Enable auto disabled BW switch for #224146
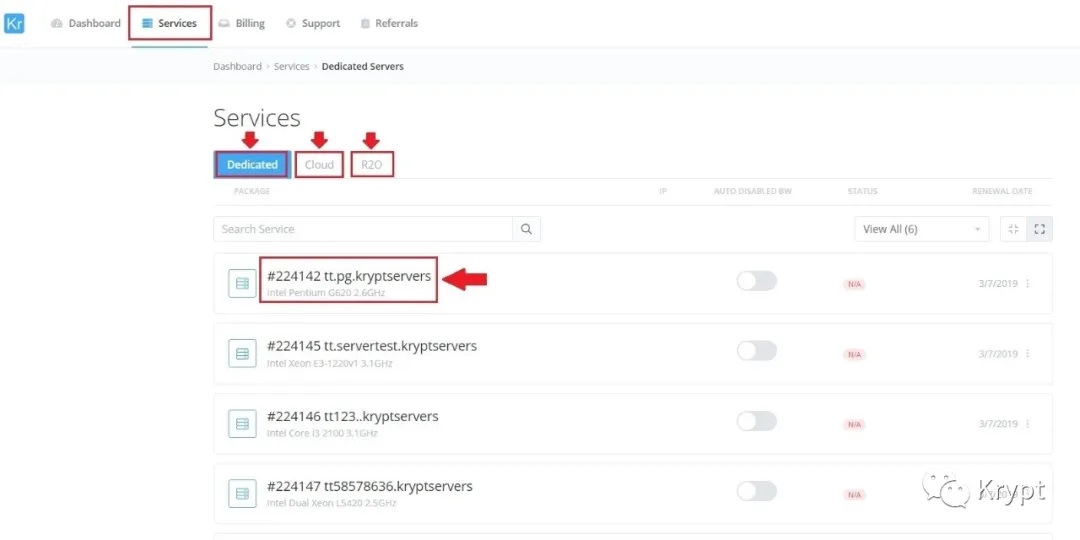Image resolution: width=1080 pixels, height=540 pixels. 756,421
